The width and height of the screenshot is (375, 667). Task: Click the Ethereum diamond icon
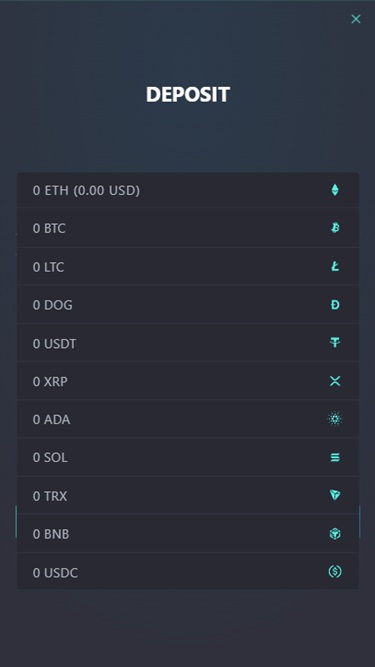pos(335,190)
